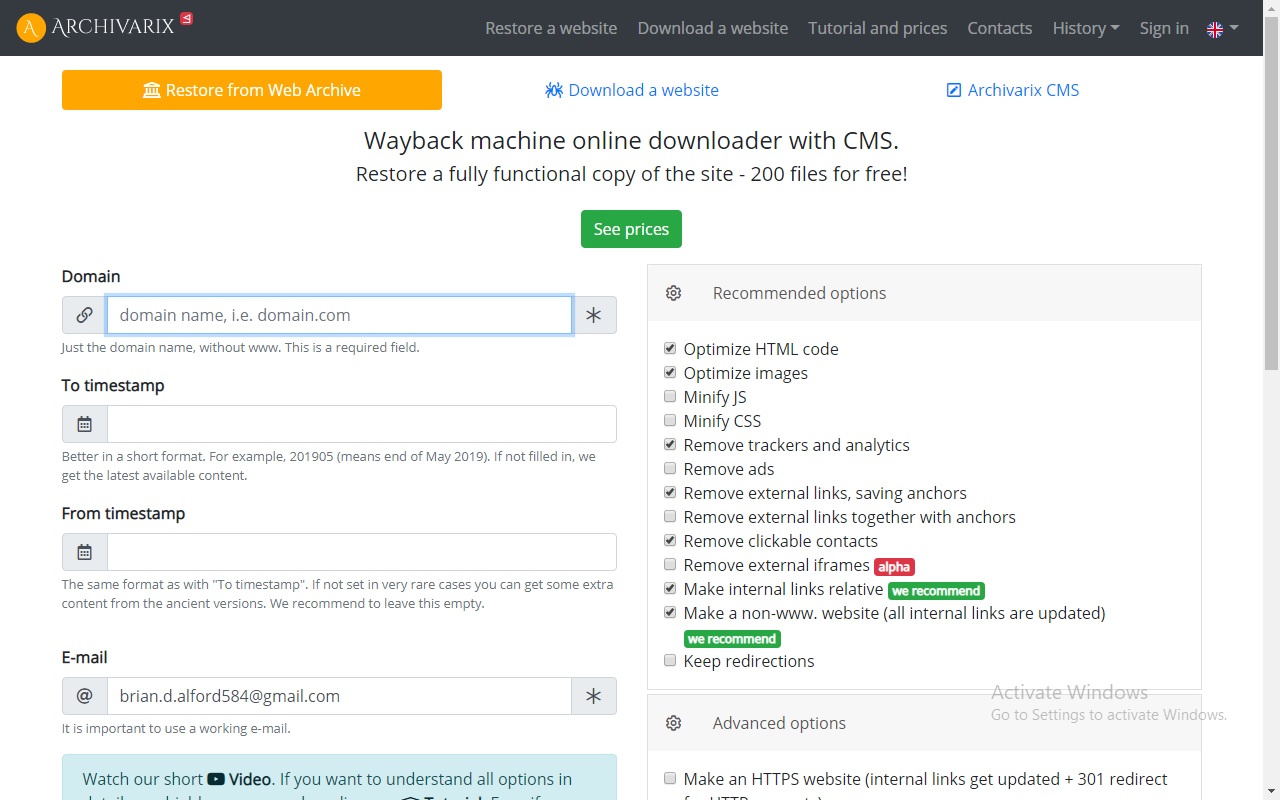Click the gear icon in Recommended options

(674, 293)
